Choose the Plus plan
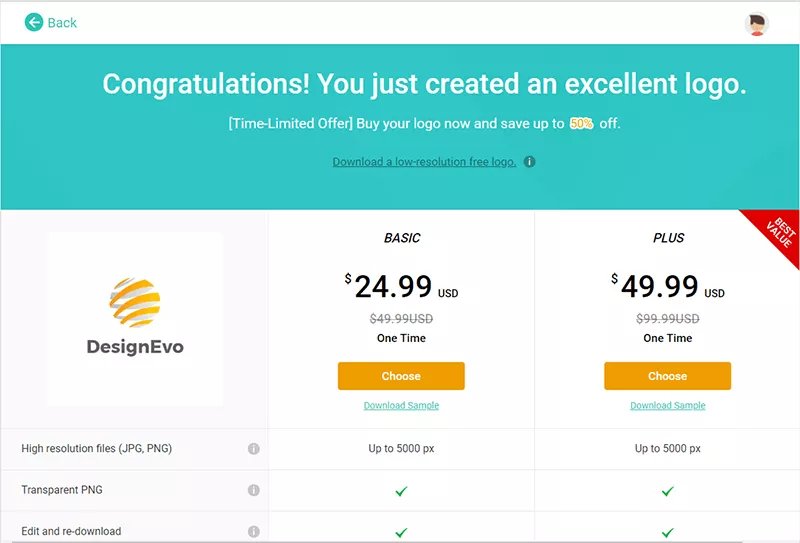The width and height of the screenshot is (800, 543). pyautogui.click(x=667, y=376)
